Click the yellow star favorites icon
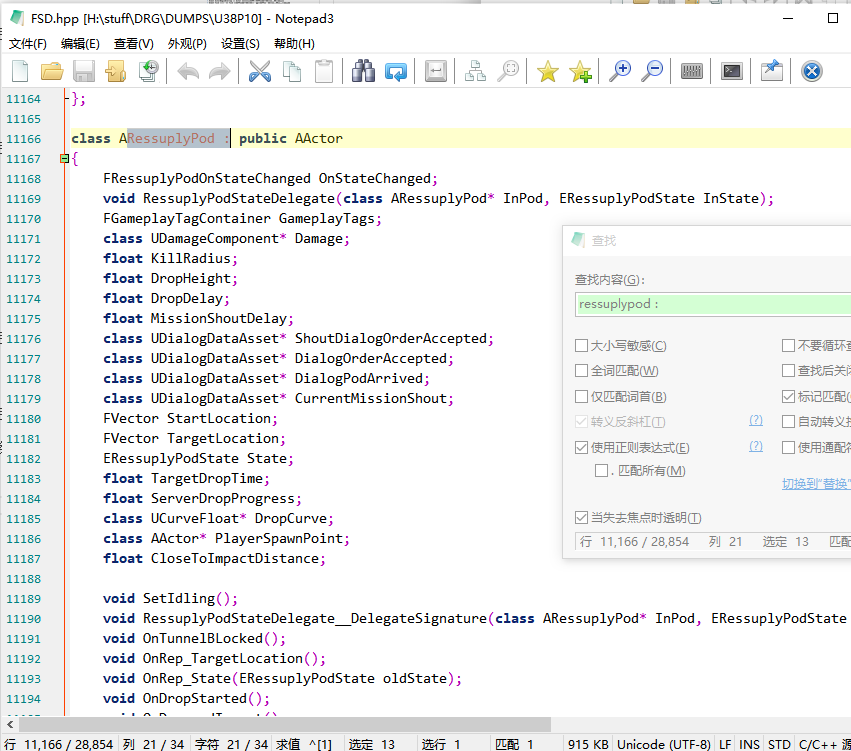Viewport: 851px width, 751px height. click(x=548, y=71)
